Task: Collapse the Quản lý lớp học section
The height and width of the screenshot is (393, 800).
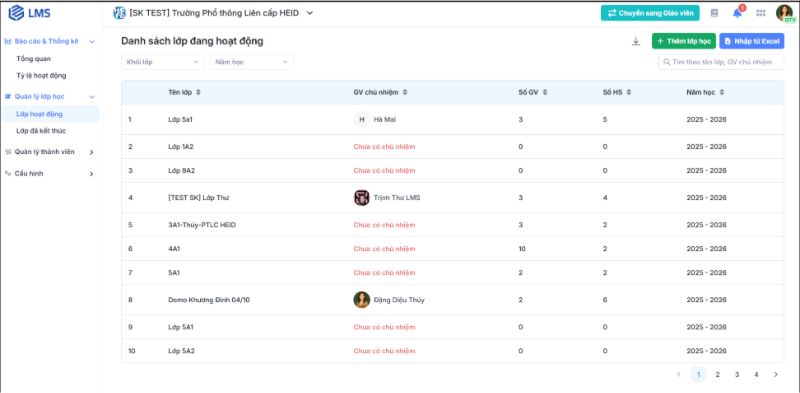Action: tap(92, 96)
